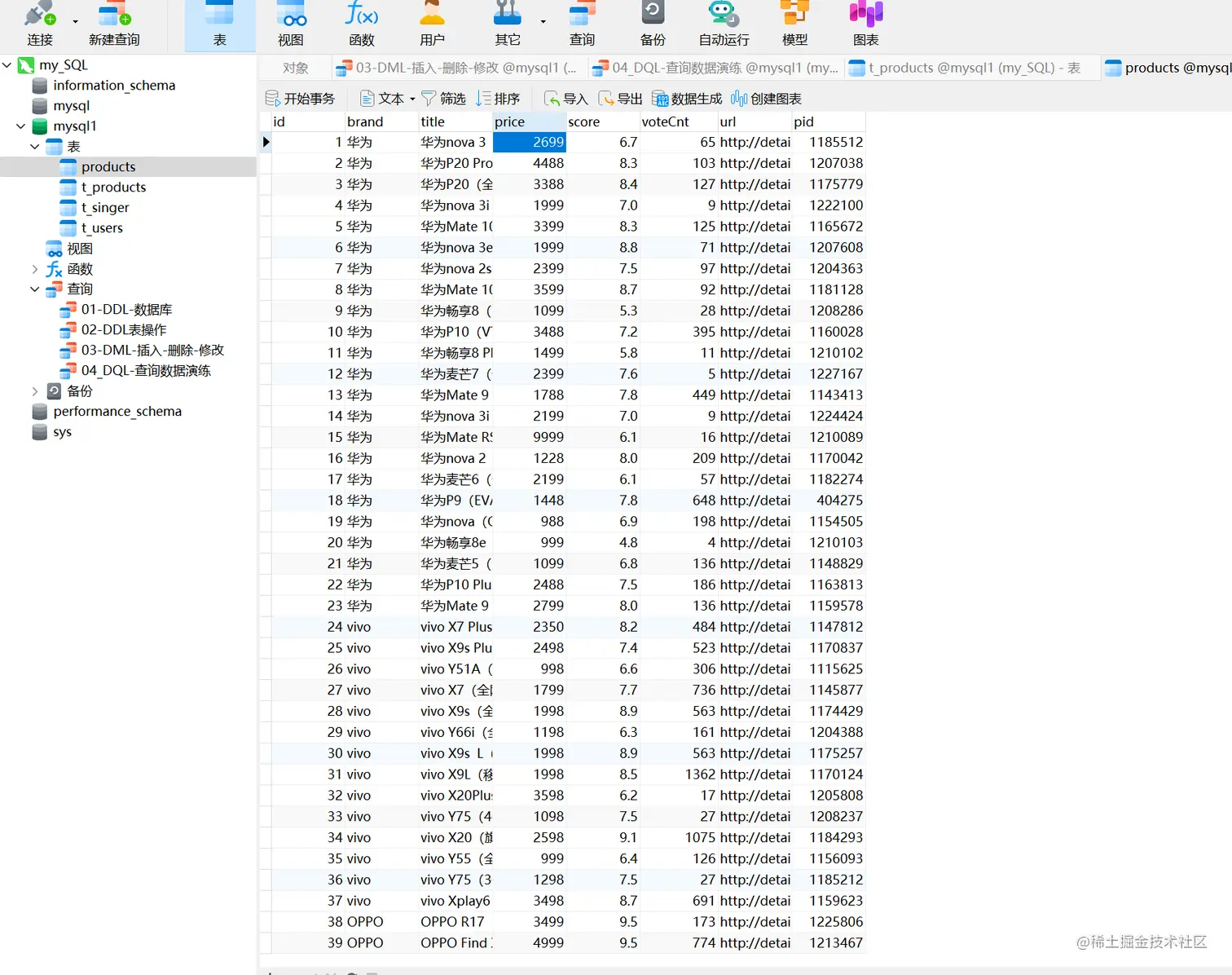Click the title column header
The height and width of the screenshot is (975, 1232).
pyautogui.click(x=455, y=121)
